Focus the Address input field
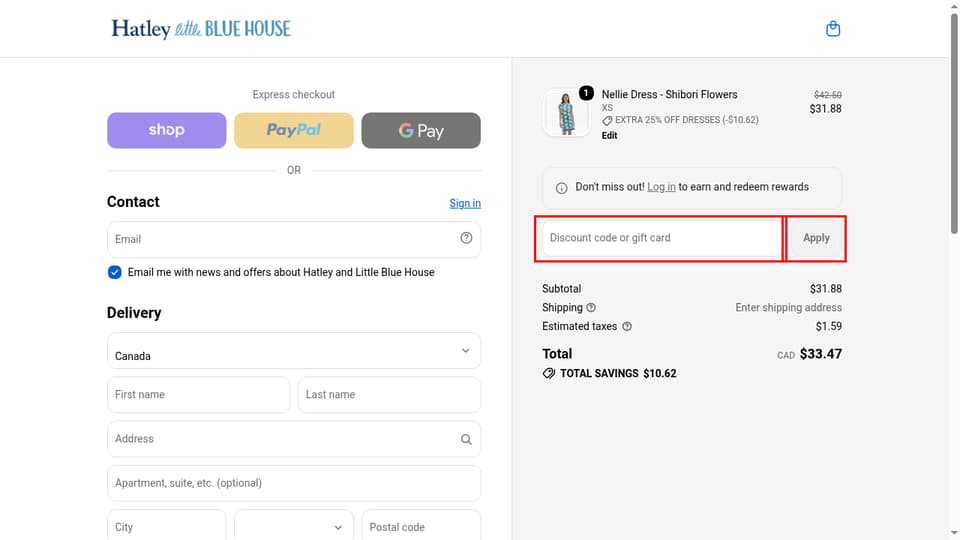Image resolution: width=960 pixels, height=540 pixels. [294, 439]
